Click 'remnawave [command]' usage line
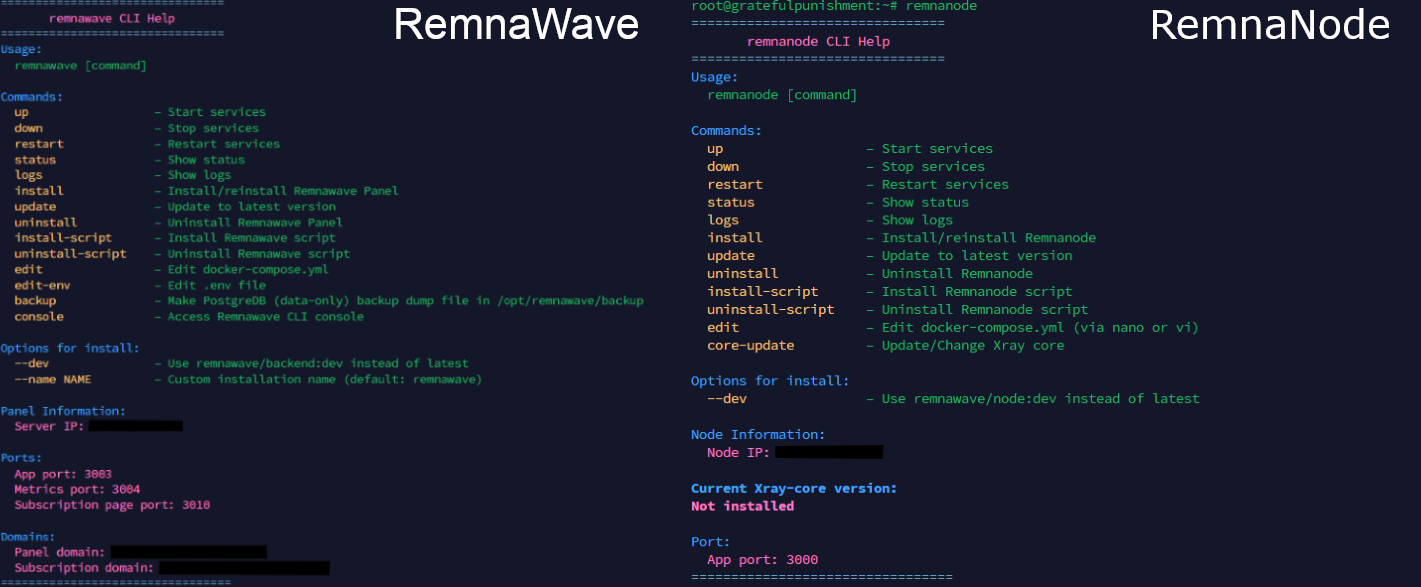1421x587 pixels. point(81,65)
